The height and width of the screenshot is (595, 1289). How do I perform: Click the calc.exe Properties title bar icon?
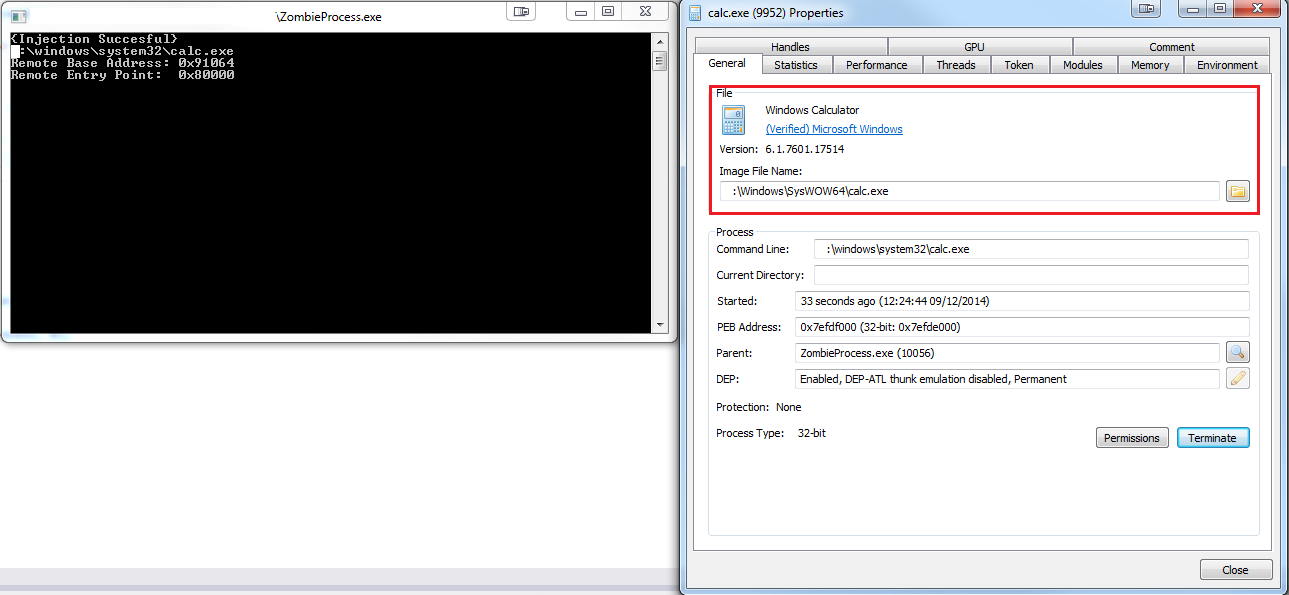tap(695, 13)
